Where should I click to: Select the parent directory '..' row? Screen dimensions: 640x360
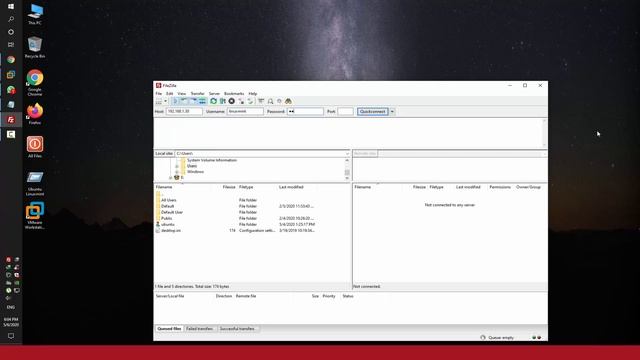tap(252, 194)
